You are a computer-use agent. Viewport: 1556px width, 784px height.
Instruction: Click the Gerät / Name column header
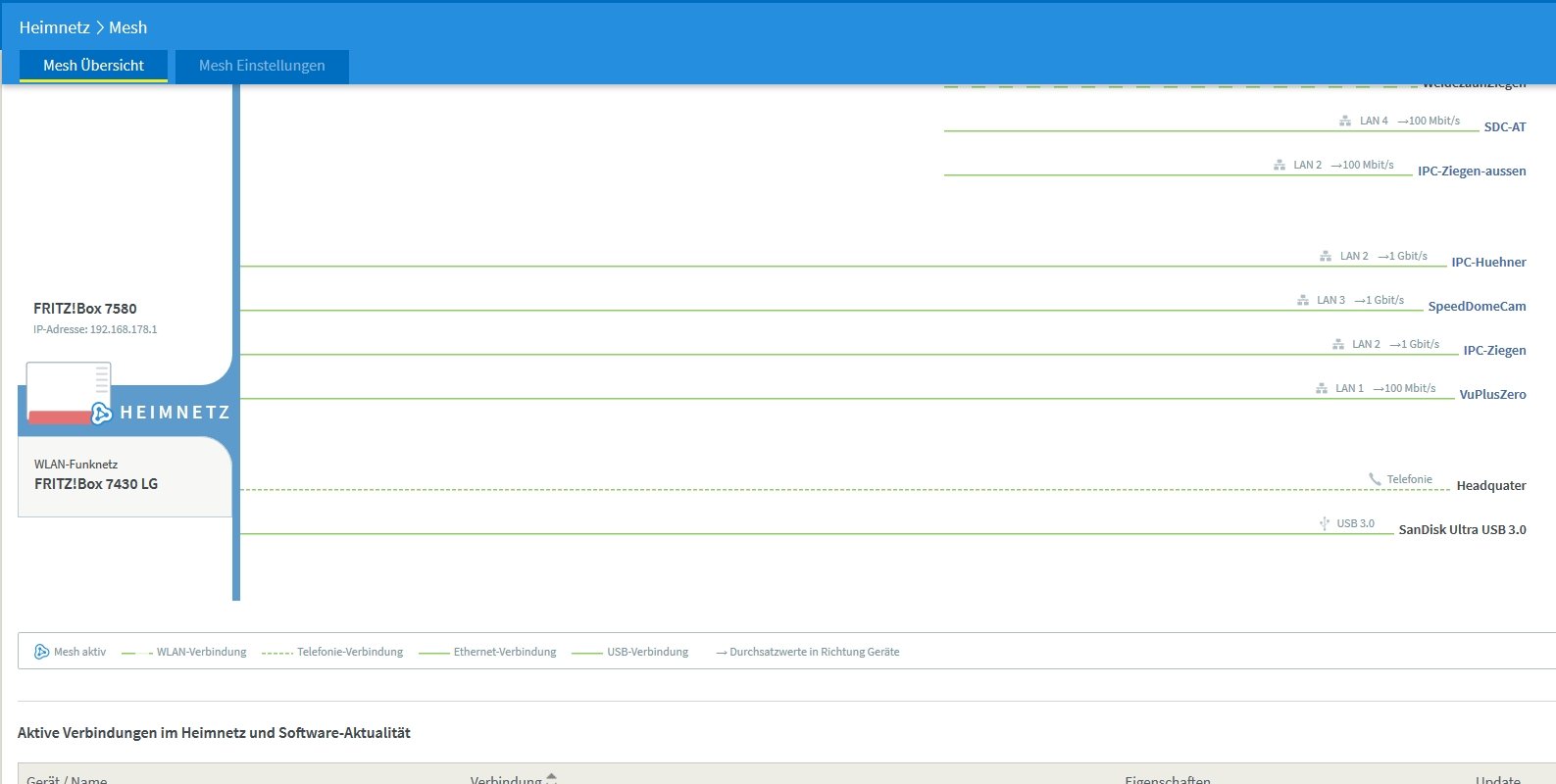pos(67,779)
